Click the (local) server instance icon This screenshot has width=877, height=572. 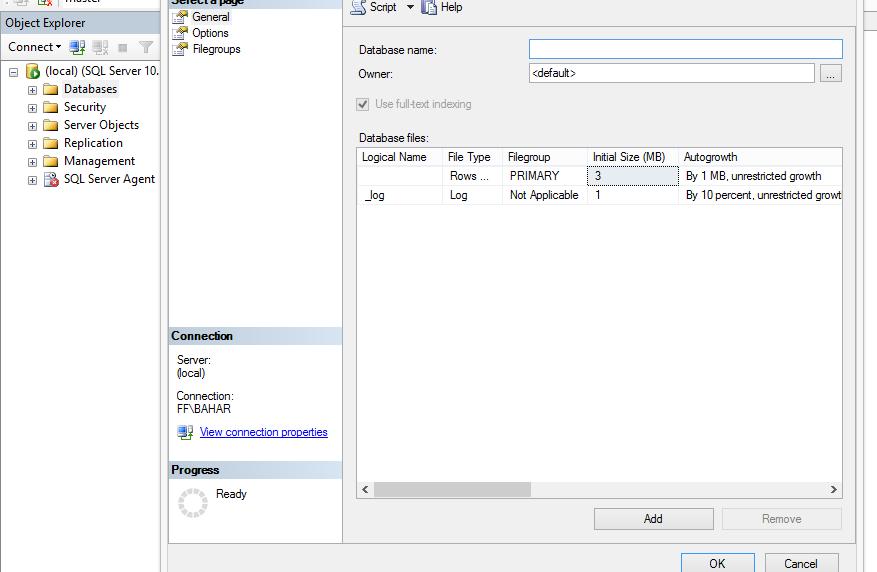pos(32,71)
